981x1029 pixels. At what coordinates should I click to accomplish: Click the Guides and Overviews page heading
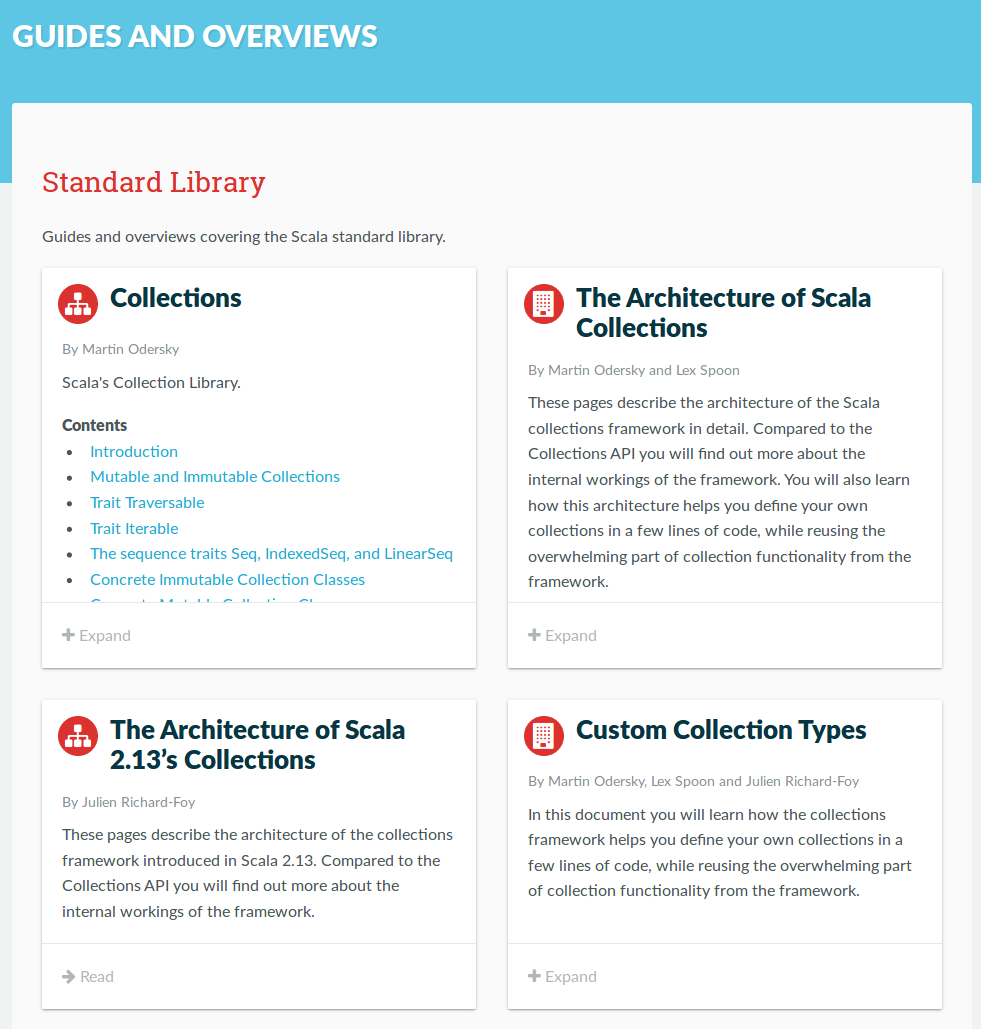coord(195,36)
